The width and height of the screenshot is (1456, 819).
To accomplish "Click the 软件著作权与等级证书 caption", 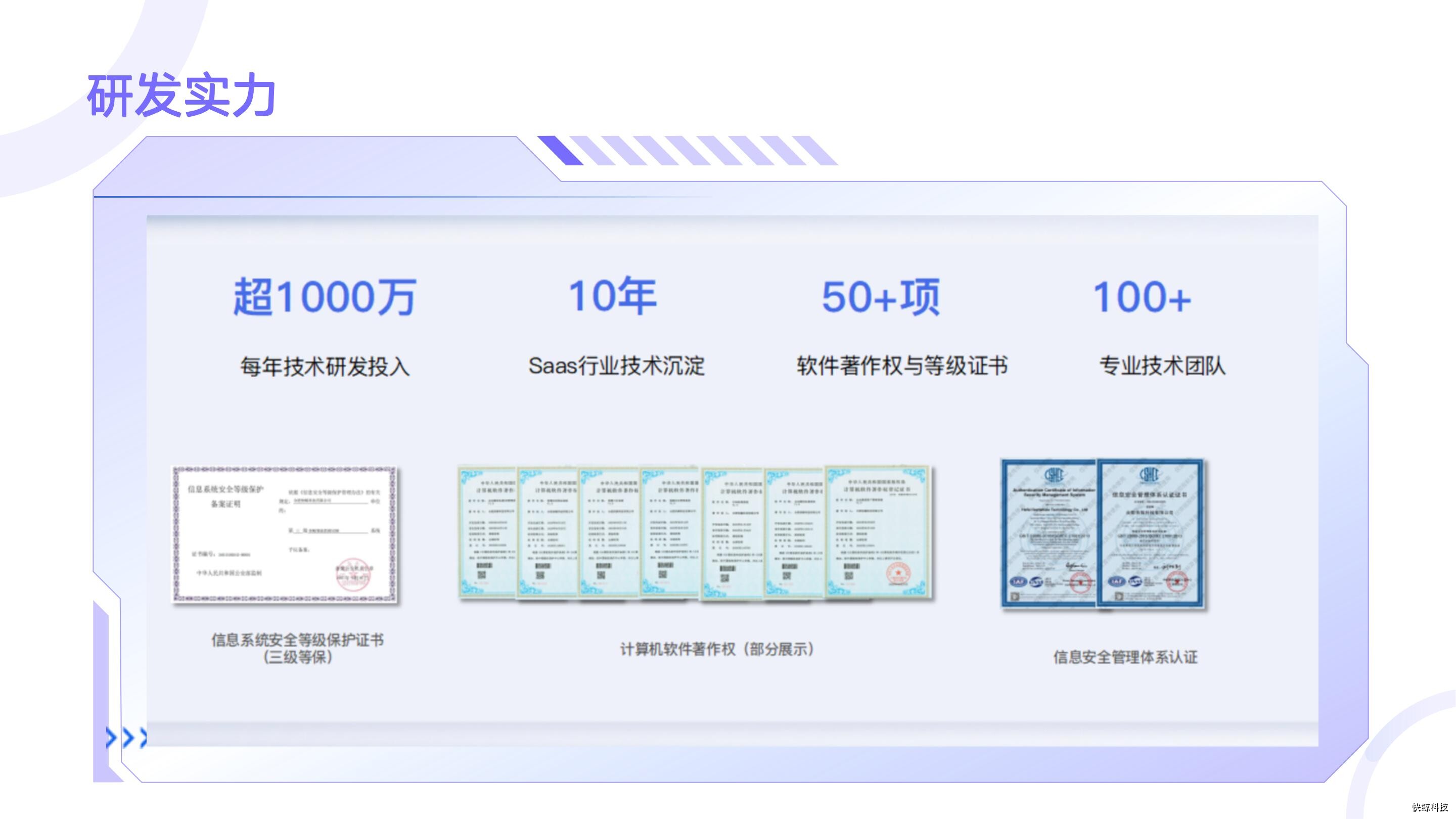I will click(x=902, y=366).
